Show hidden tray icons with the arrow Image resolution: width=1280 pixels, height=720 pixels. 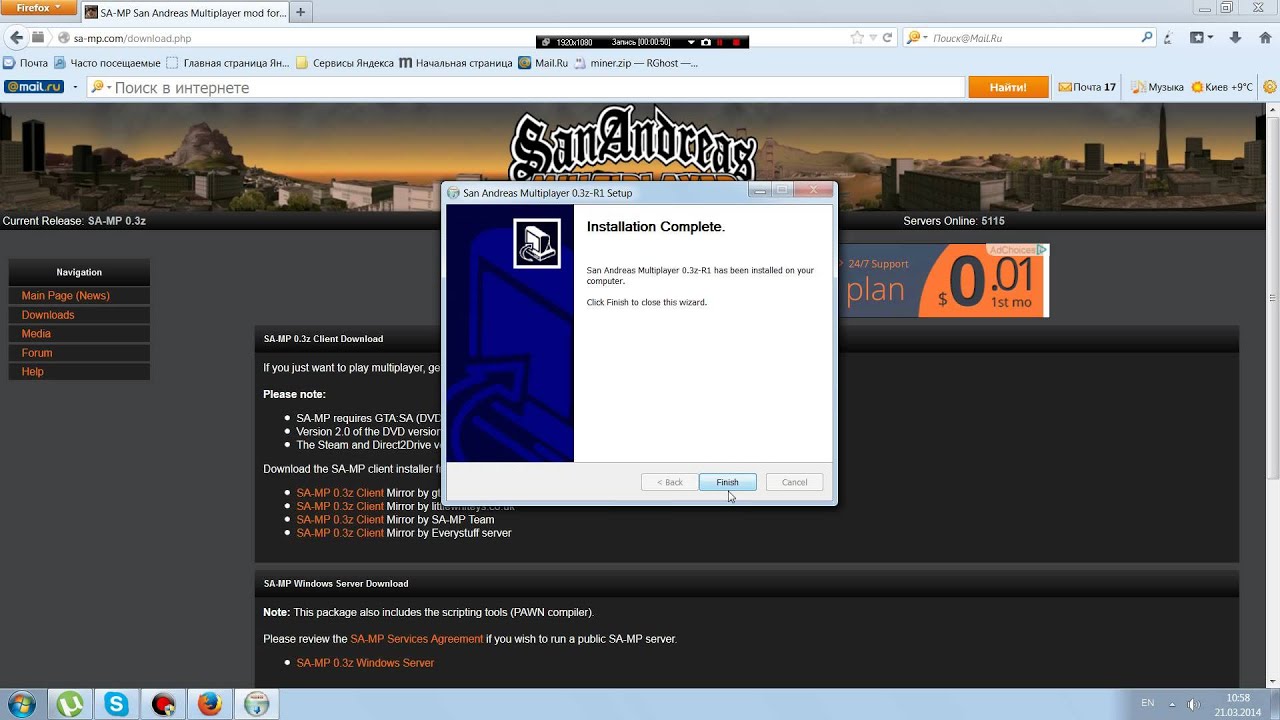tap(1170, 704)
